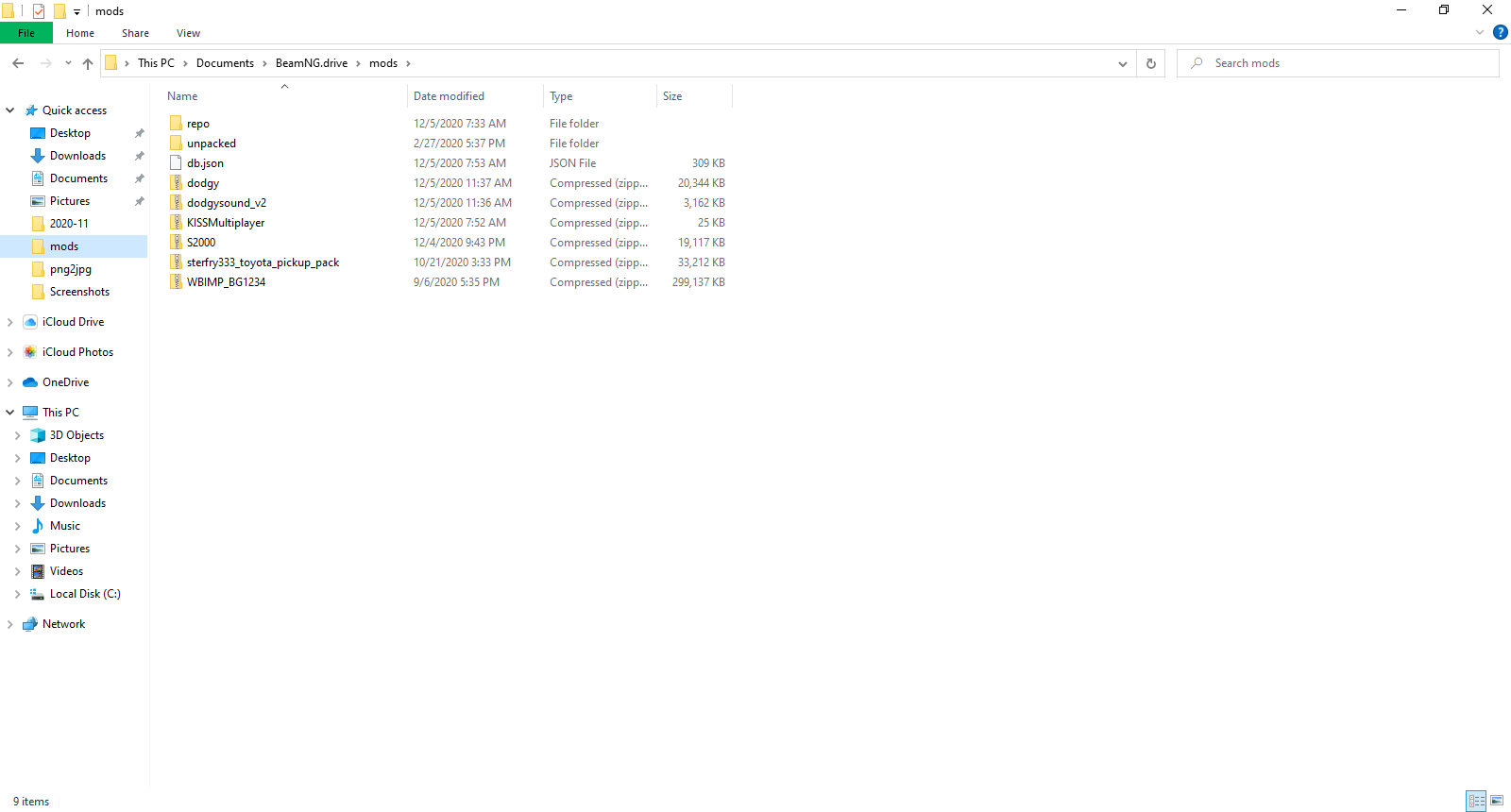Click the OneDrive cloud icon

click(x=30, y=382)
